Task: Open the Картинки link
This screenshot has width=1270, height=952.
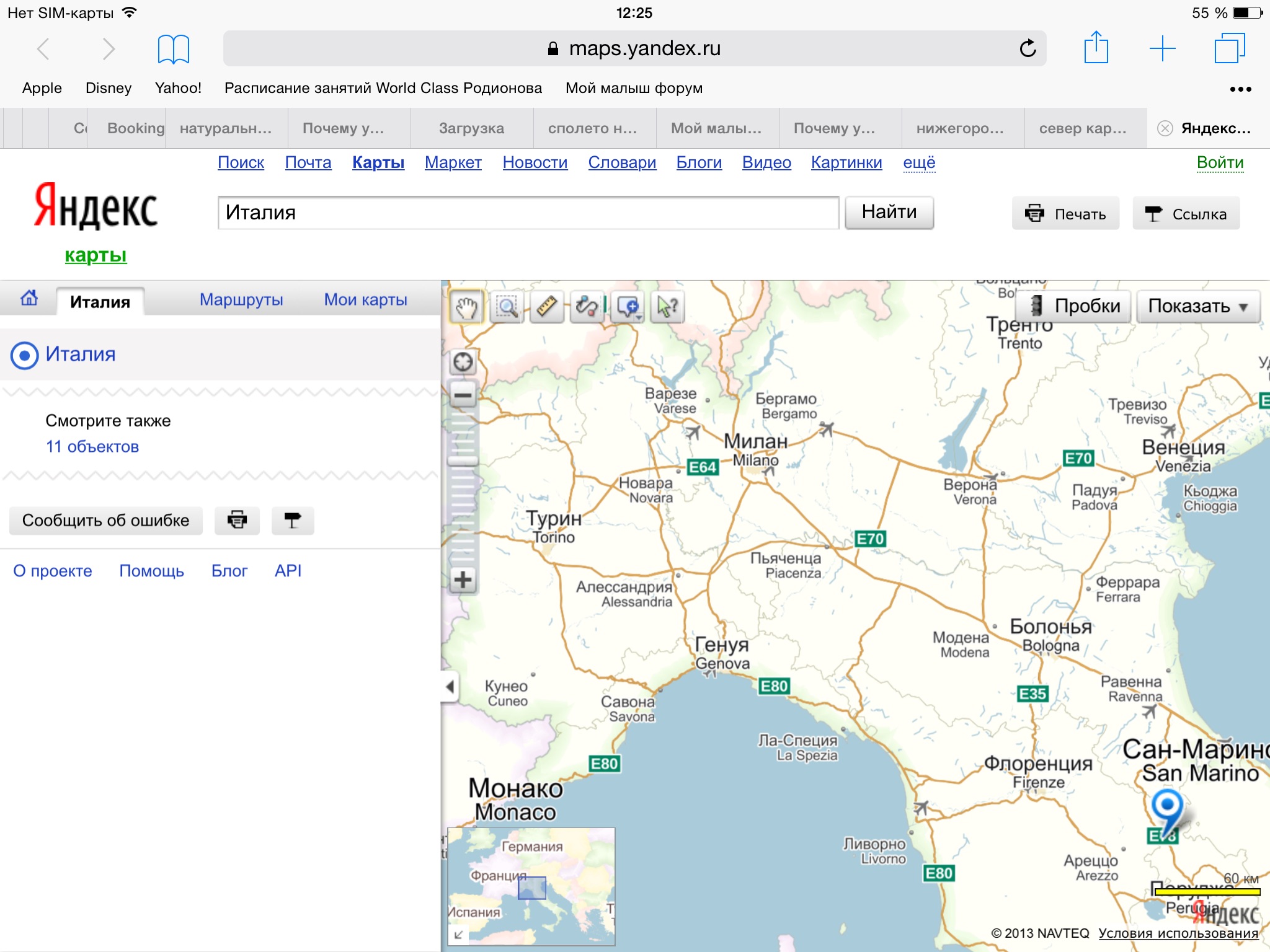Action: coord(846,162)
